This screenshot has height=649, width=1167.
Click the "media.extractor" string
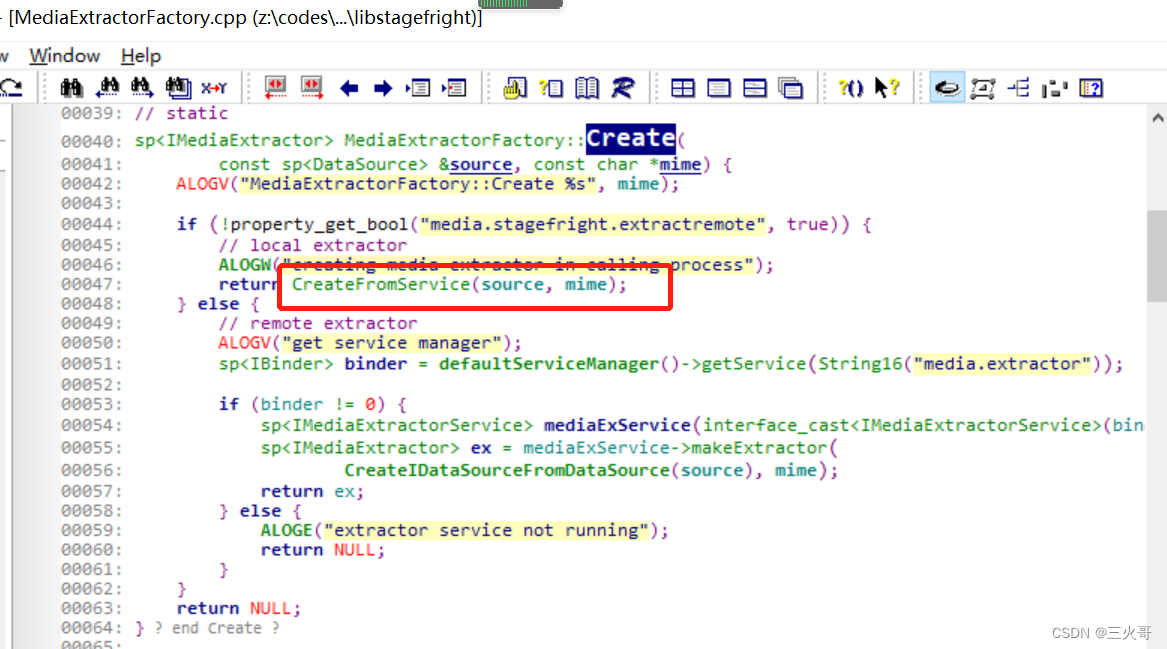point(1003,364)
